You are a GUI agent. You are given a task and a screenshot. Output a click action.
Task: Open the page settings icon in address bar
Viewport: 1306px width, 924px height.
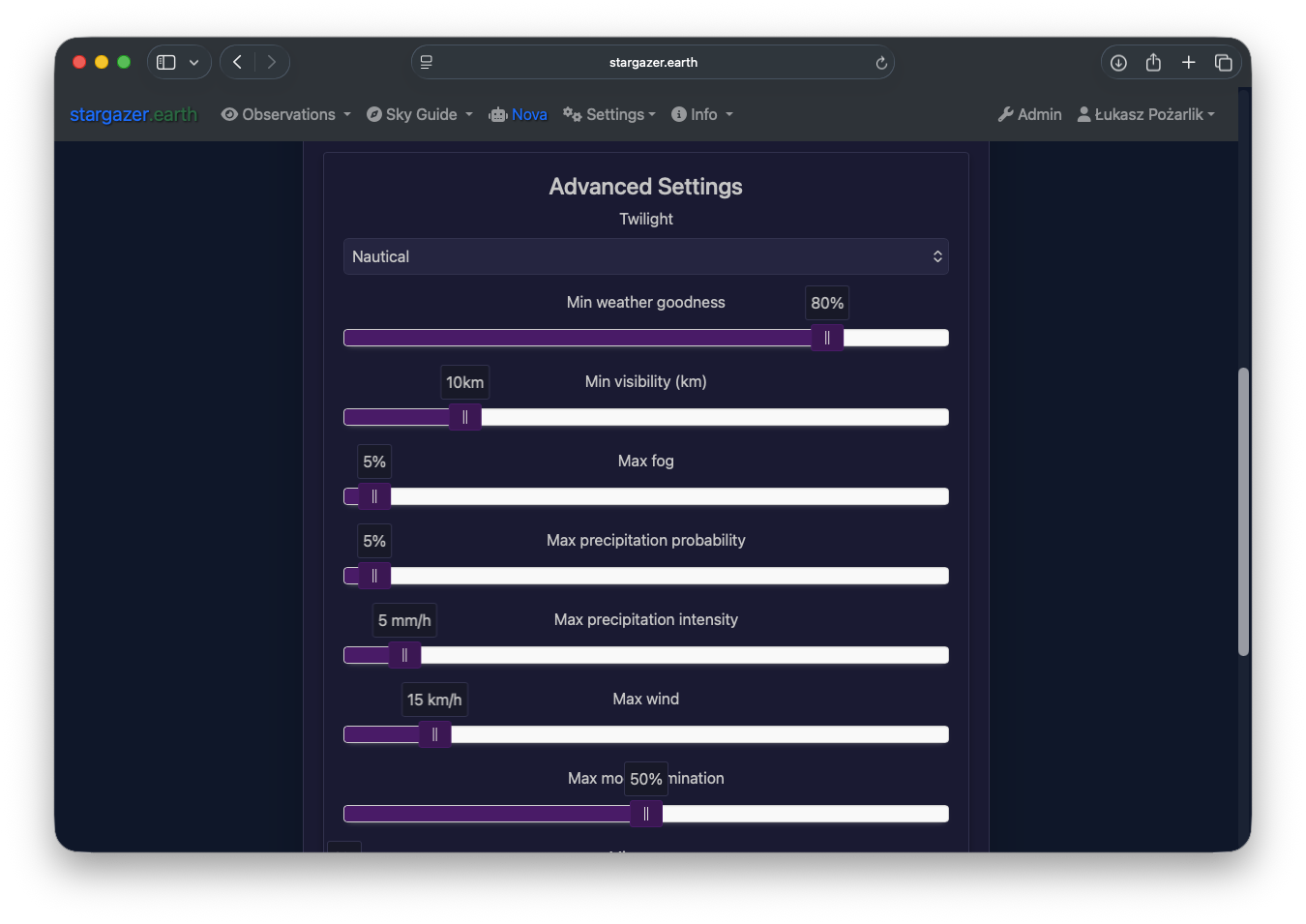pos(427,62)
